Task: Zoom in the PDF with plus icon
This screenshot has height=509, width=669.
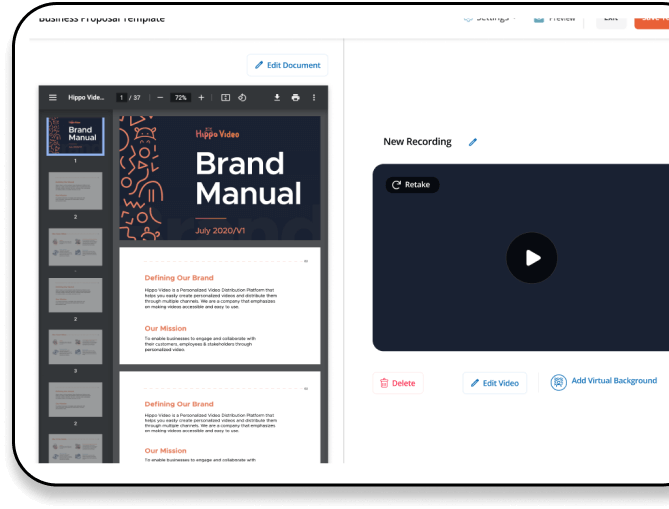Action: pyautogui.click(x=201, y=98)
